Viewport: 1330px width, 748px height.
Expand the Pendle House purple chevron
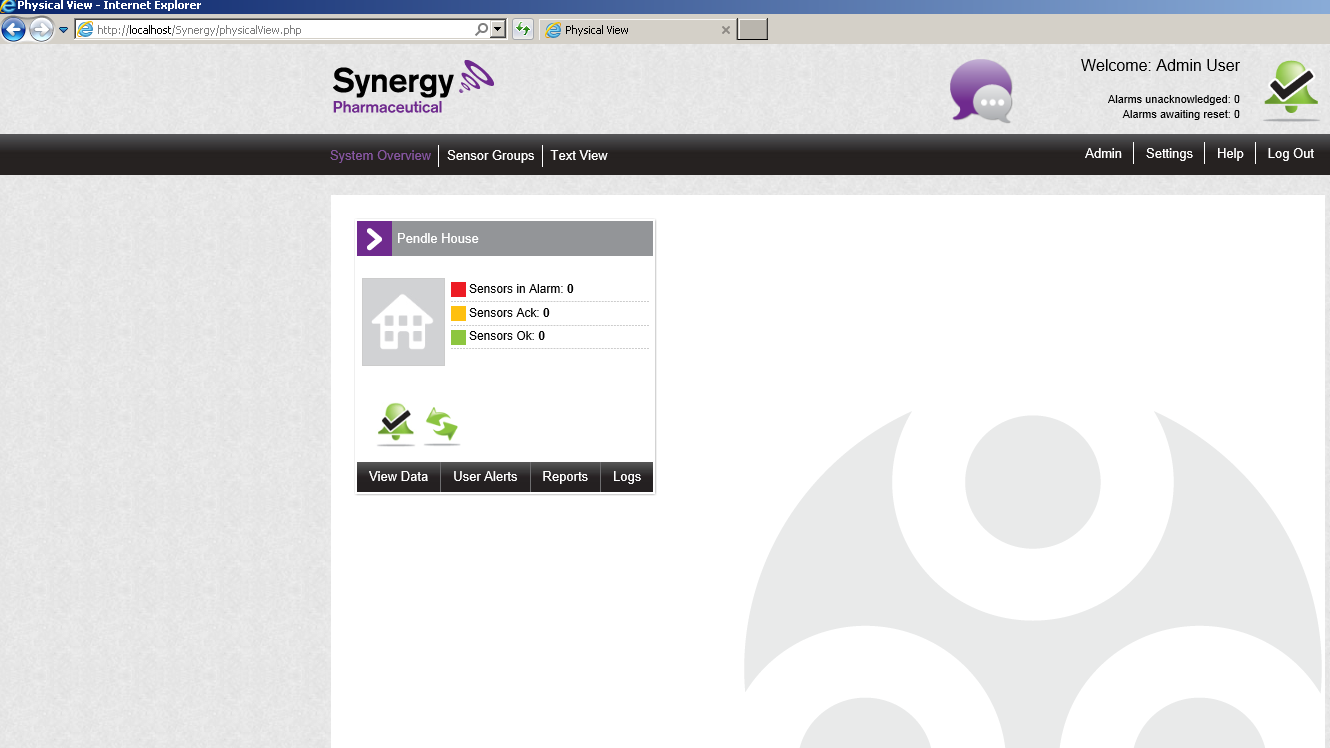(374, 238)
